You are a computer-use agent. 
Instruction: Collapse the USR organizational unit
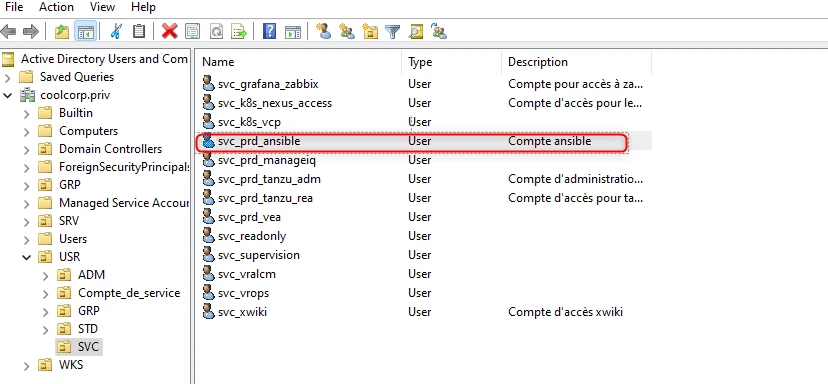pos(26,257)
